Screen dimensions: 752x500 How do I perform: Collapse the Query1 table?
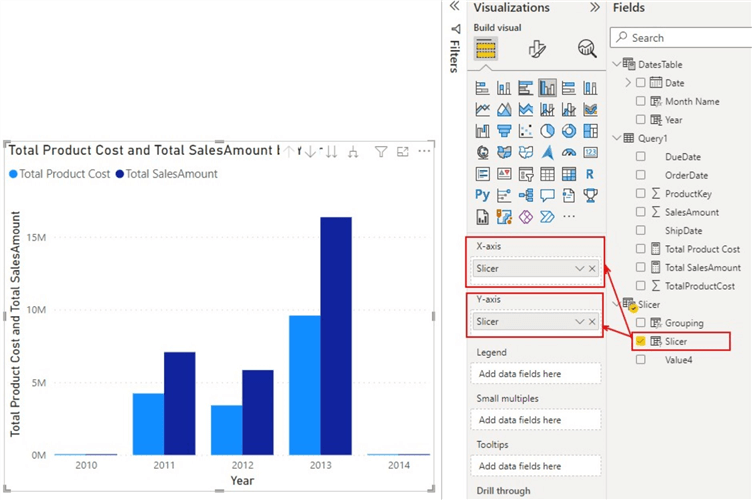(617, 138)
